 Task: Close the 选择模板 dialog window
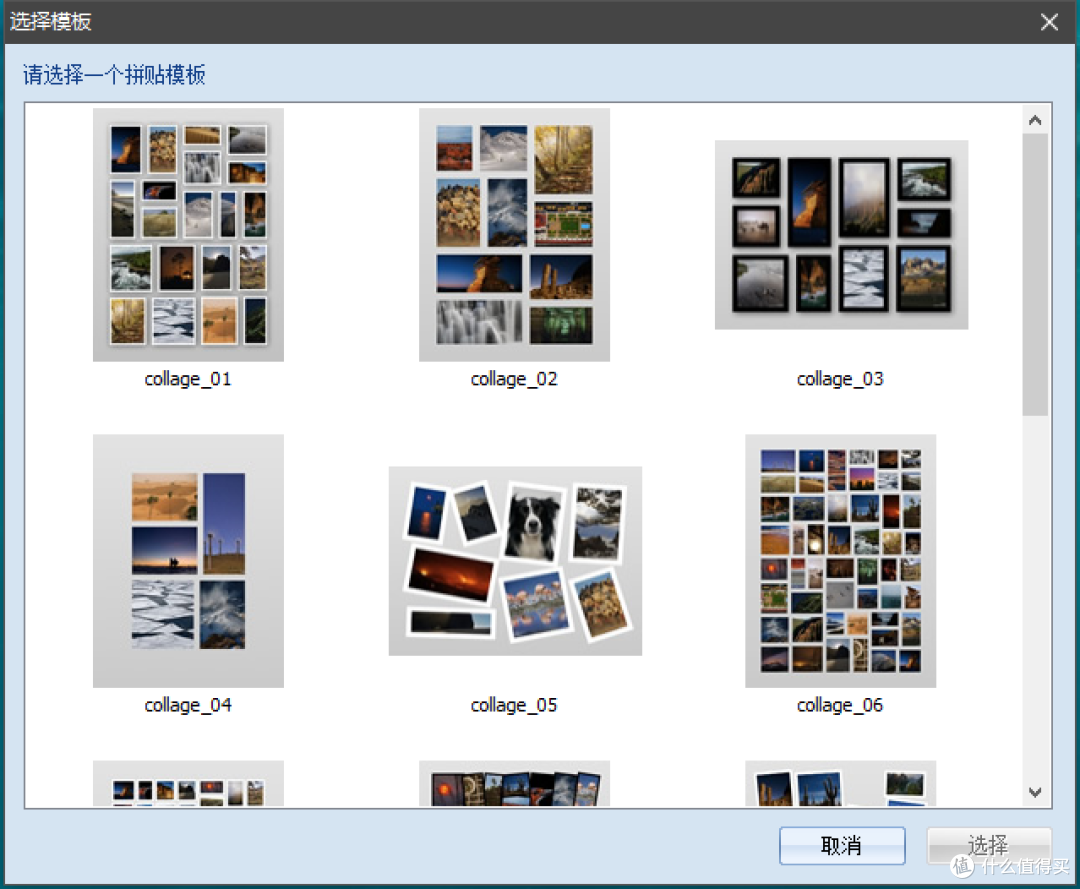[1049, 22]
